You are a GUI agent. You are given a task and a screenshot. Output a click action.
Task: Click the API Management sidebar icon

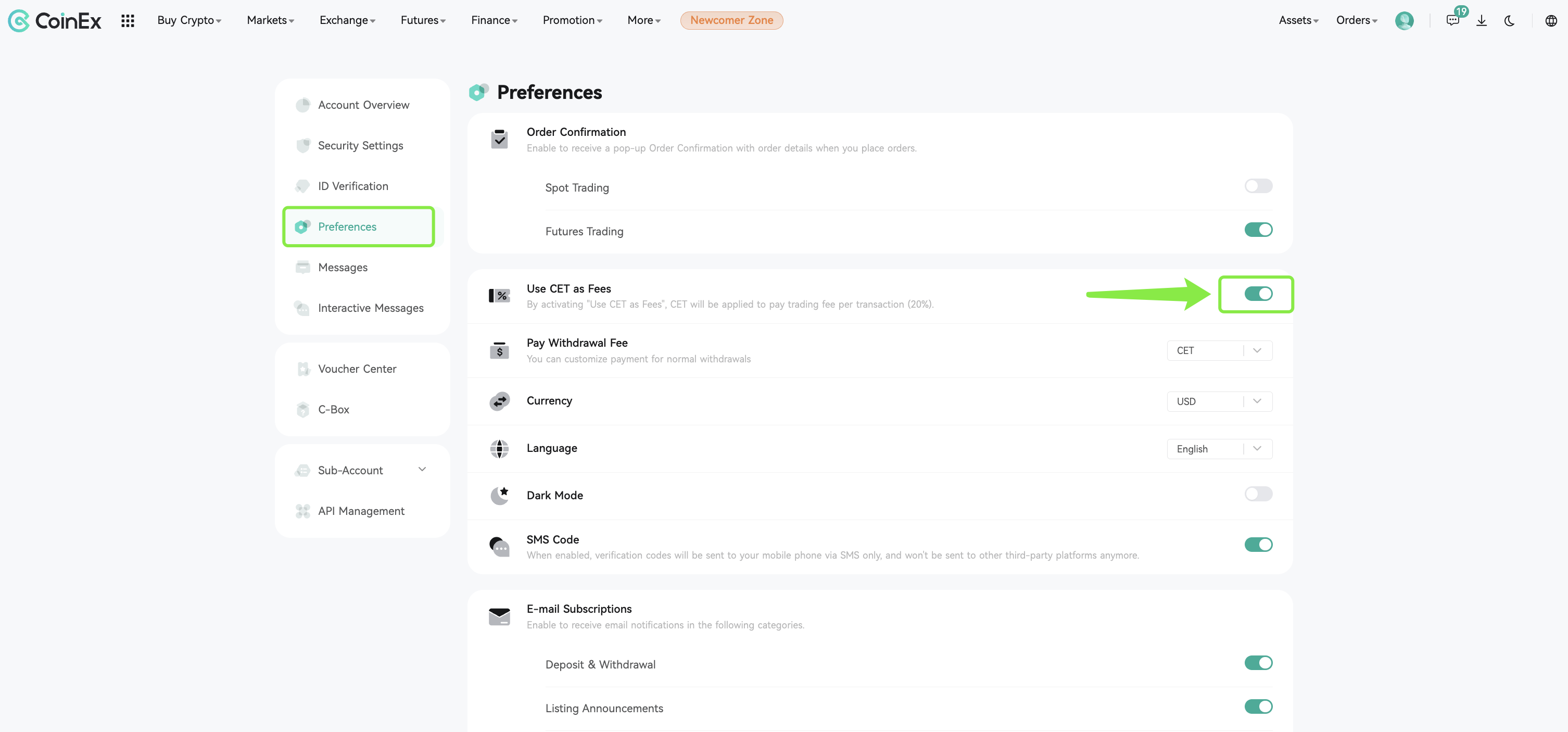click(302, 511)
